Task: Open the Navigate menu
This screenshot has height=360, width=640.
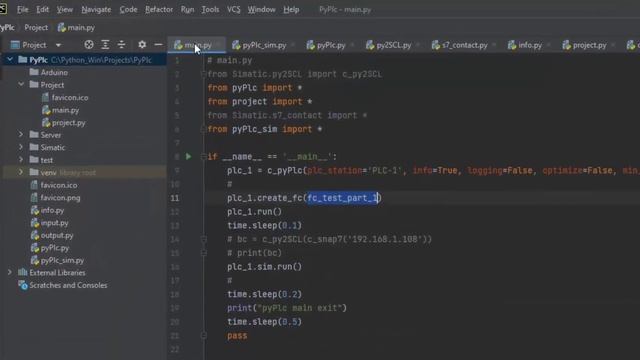Action: [x=96, y=9]
